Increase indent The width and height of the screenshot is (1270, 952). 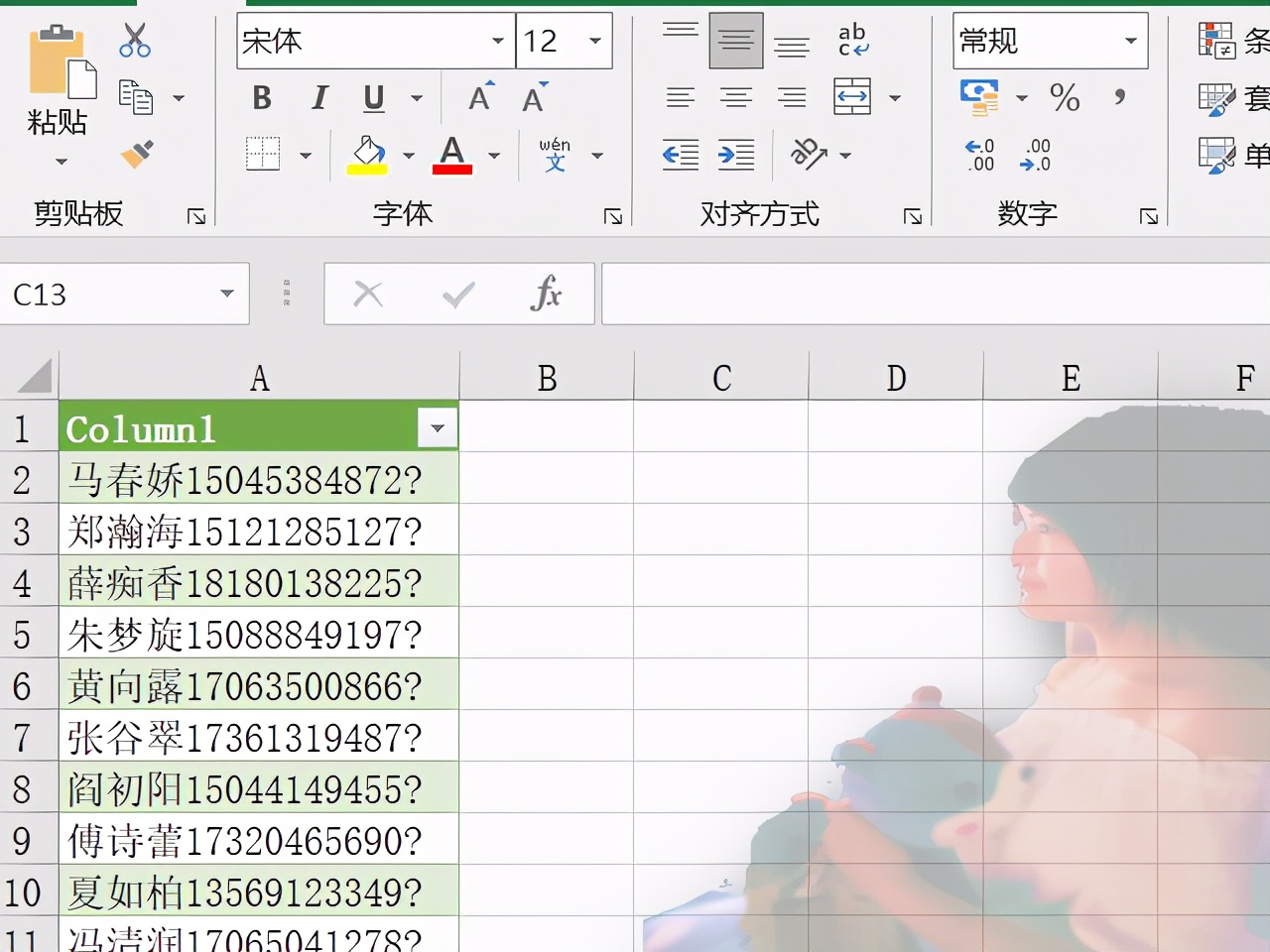pyautogui.click(x=736, y=155)
